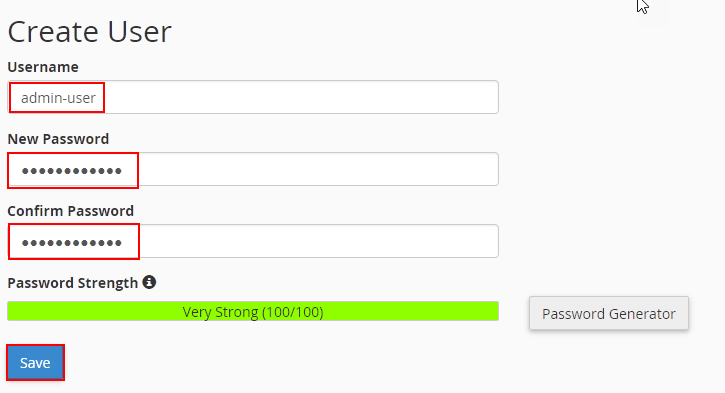725x393 pixels.
Task: Click the Username field label
Action: pos(43,67)
